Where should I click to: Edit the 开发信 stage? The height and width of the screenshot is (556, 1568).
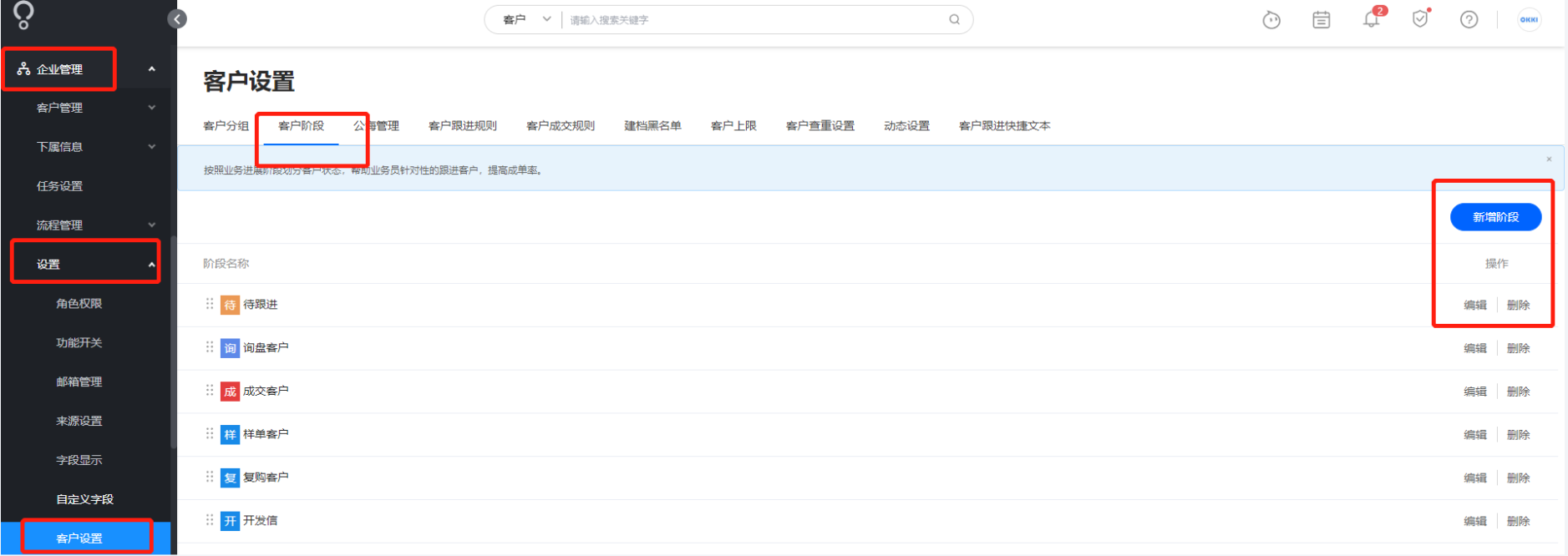[1475, 521]
